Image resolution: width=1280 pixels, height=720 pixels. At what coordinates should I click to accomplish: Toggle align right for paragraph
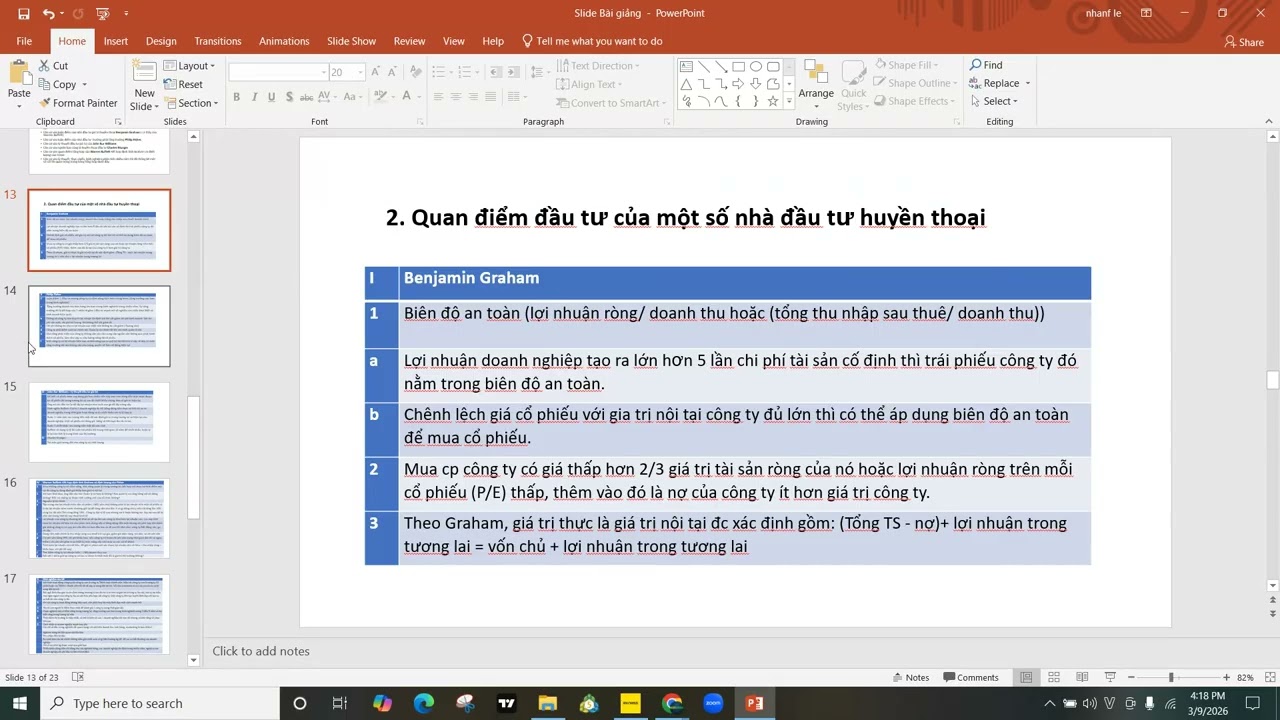pyautogui.click(x=472, y=97)
